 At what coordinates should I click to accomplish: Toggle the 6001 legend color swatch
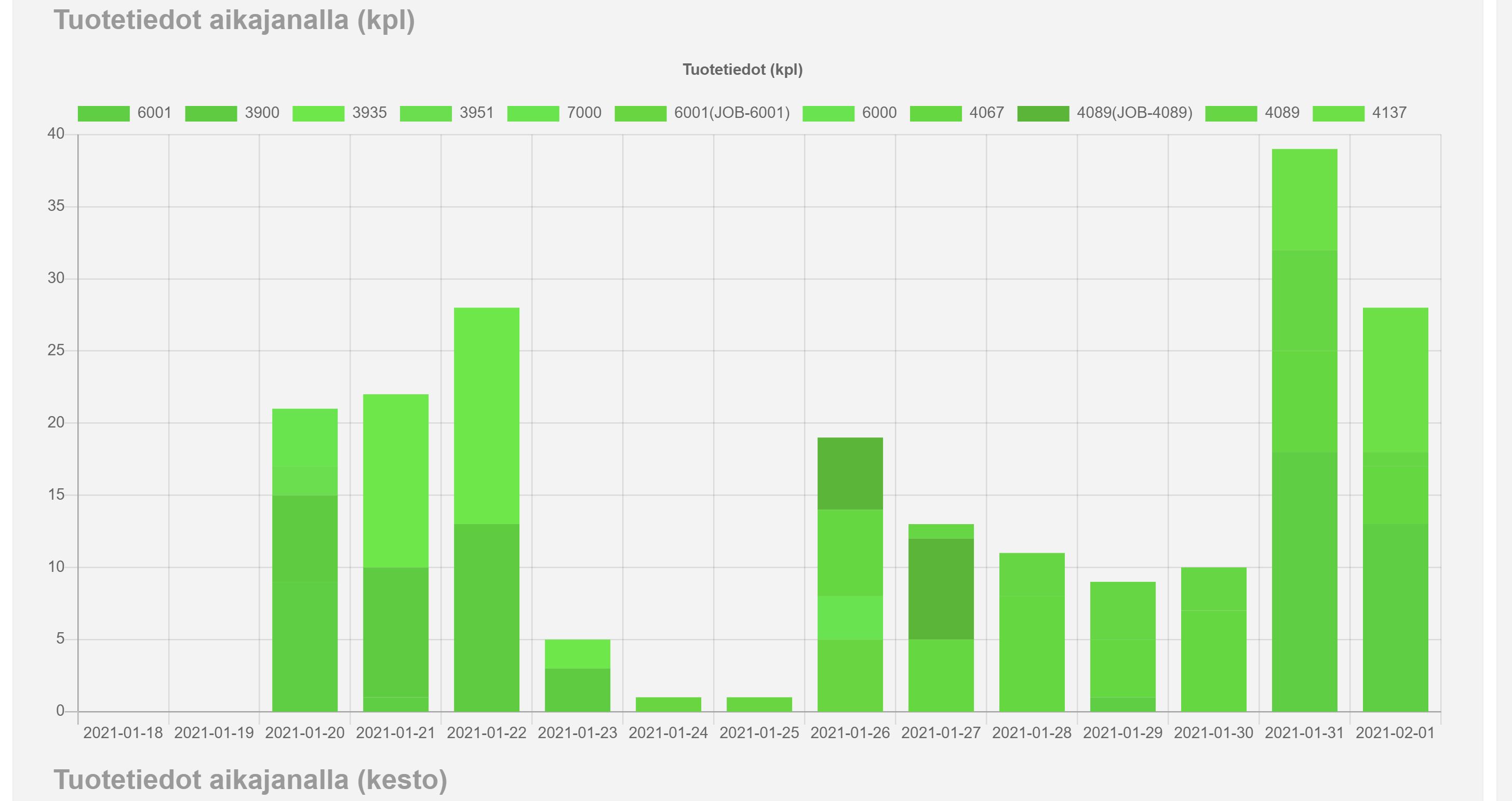click(x=103, y=113)
